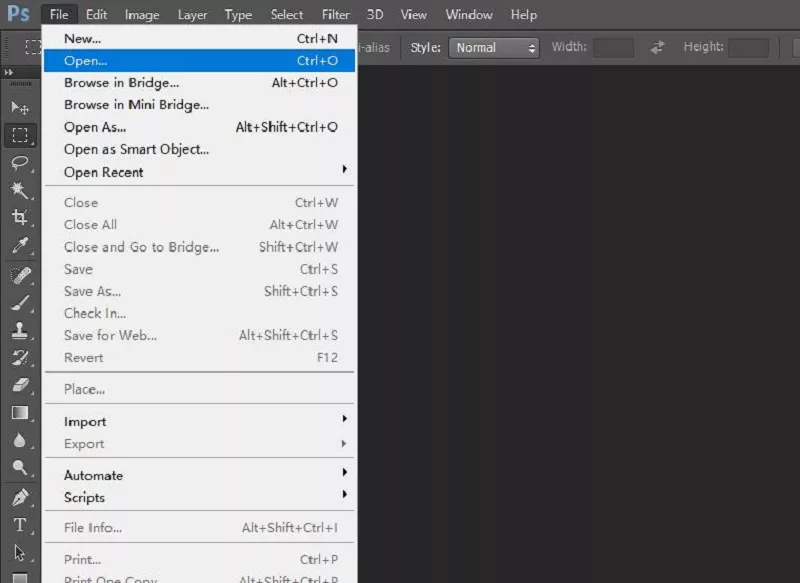
Task: Click the marquee tool preset icon in options bar
Action: click(32, 47)
